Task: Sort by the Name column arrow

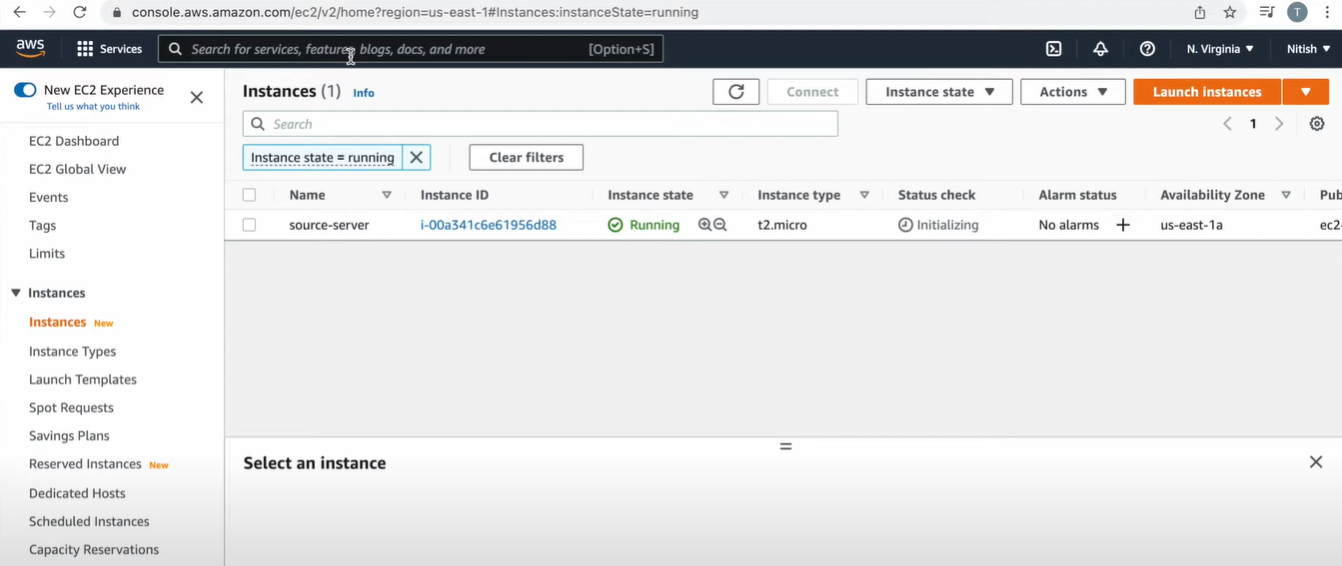Action: click(x=386, y=195)
